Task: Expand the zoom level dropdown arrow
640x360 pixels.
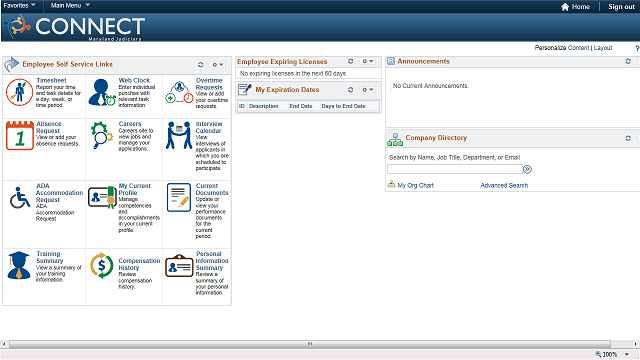Action: 627,354
